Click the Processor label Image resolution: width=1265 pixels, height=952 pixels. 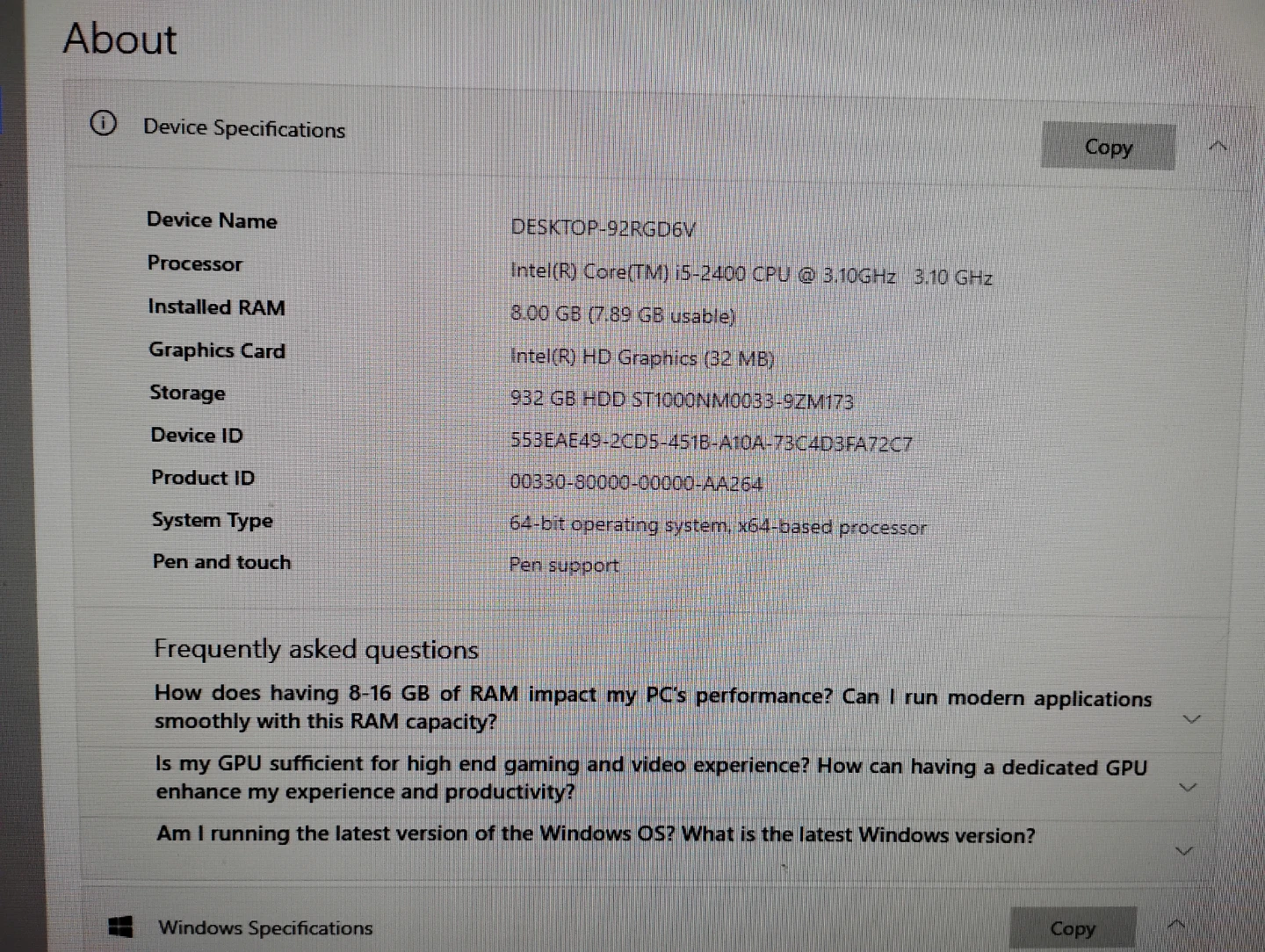click(x=195, y=263)
